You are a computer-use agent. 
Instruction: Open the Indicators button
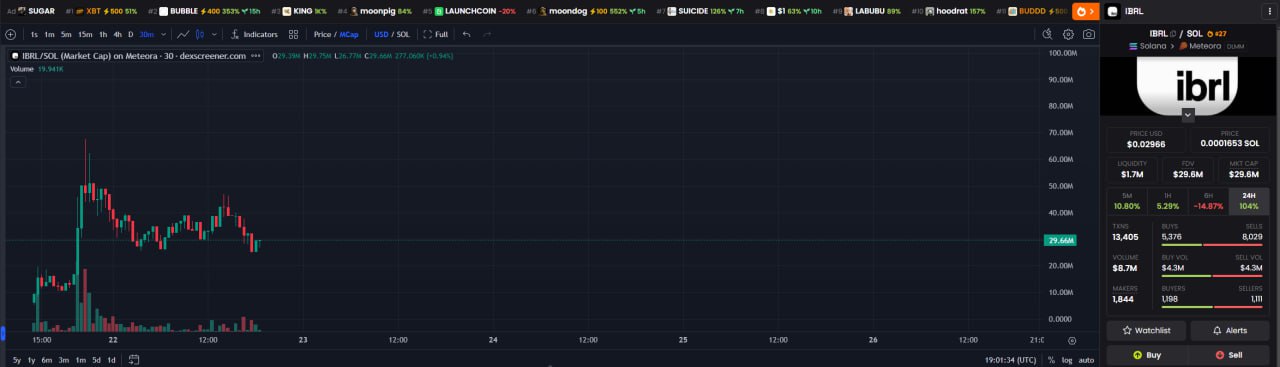coord(254,34)
